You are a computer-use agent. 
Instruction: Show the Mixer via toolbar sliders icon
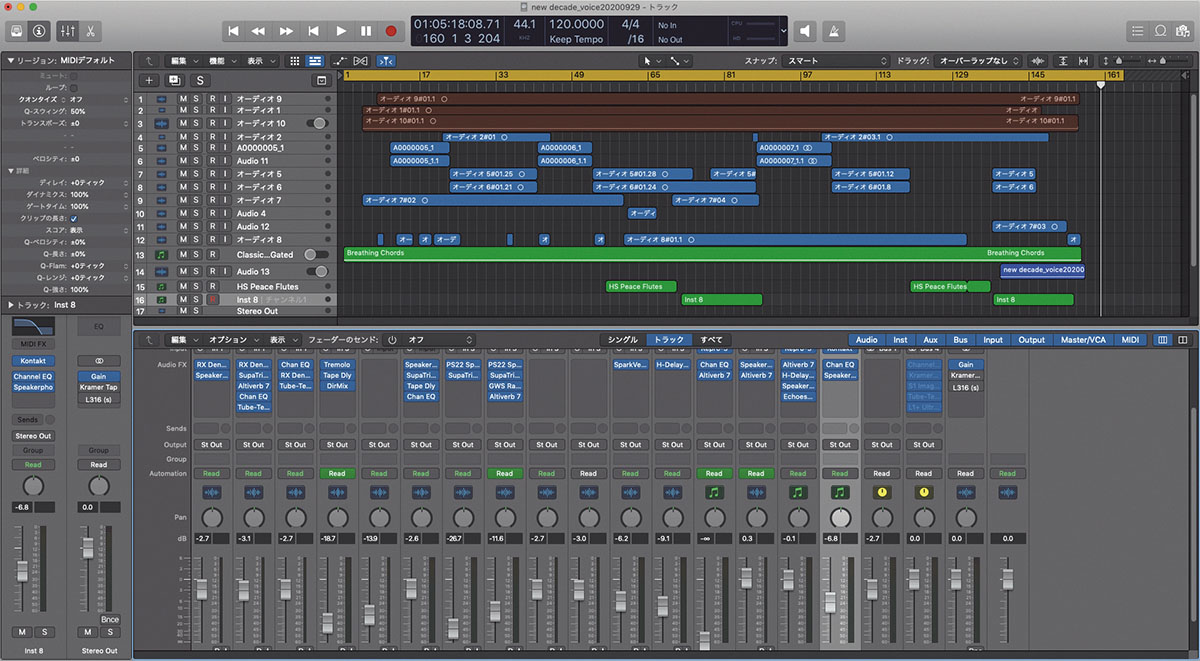pos(68,31)
